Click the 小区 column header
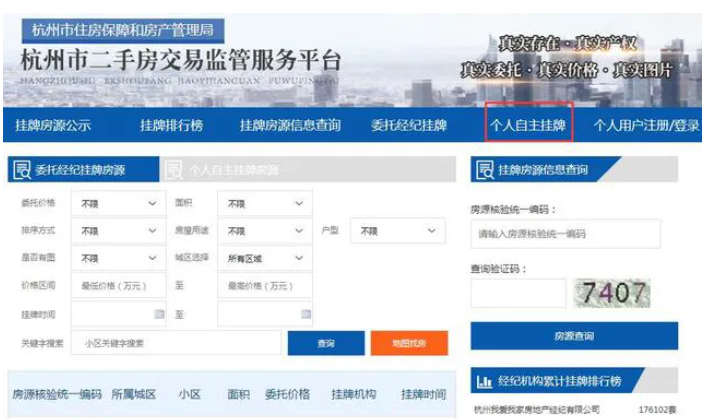The width and height of the screenshot is (702, 419). coord(189,394)
